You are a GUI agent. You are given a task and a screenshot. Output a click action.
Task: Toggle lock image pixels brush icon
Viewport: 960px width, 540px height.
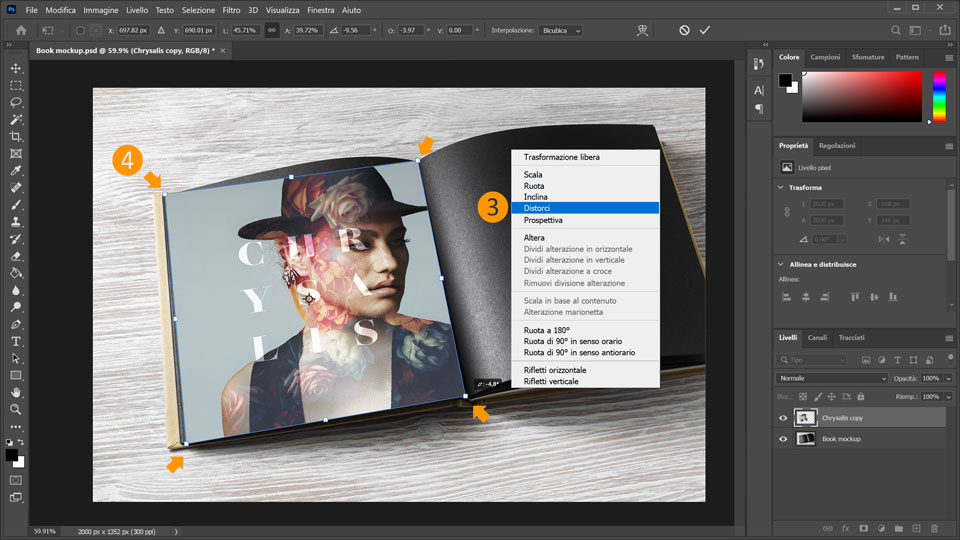click(x=817, y=397)
